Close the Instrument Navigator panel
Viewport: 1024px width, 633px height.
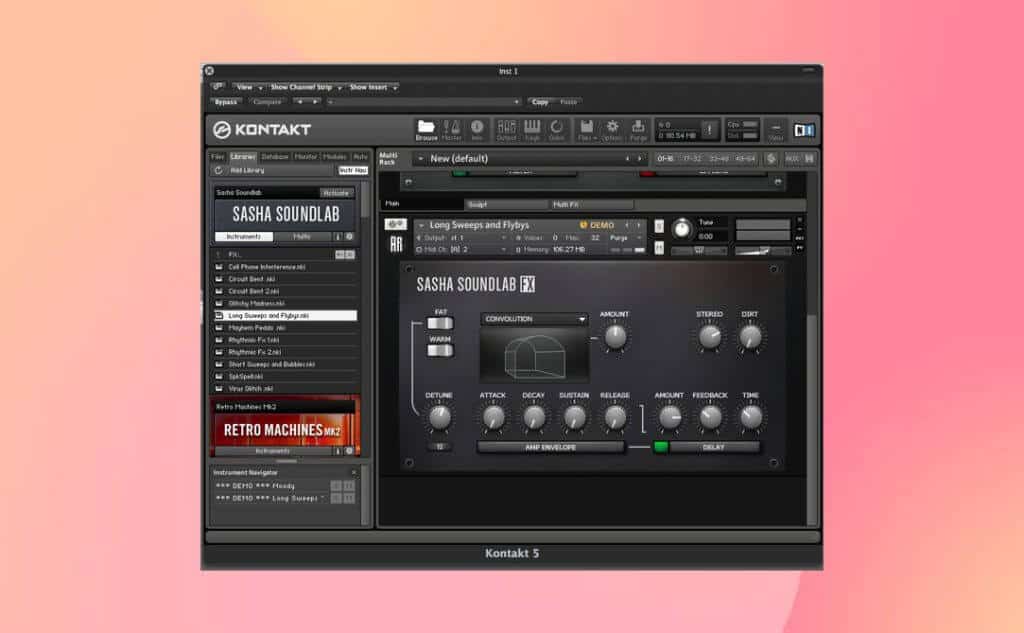coord(354,472)
